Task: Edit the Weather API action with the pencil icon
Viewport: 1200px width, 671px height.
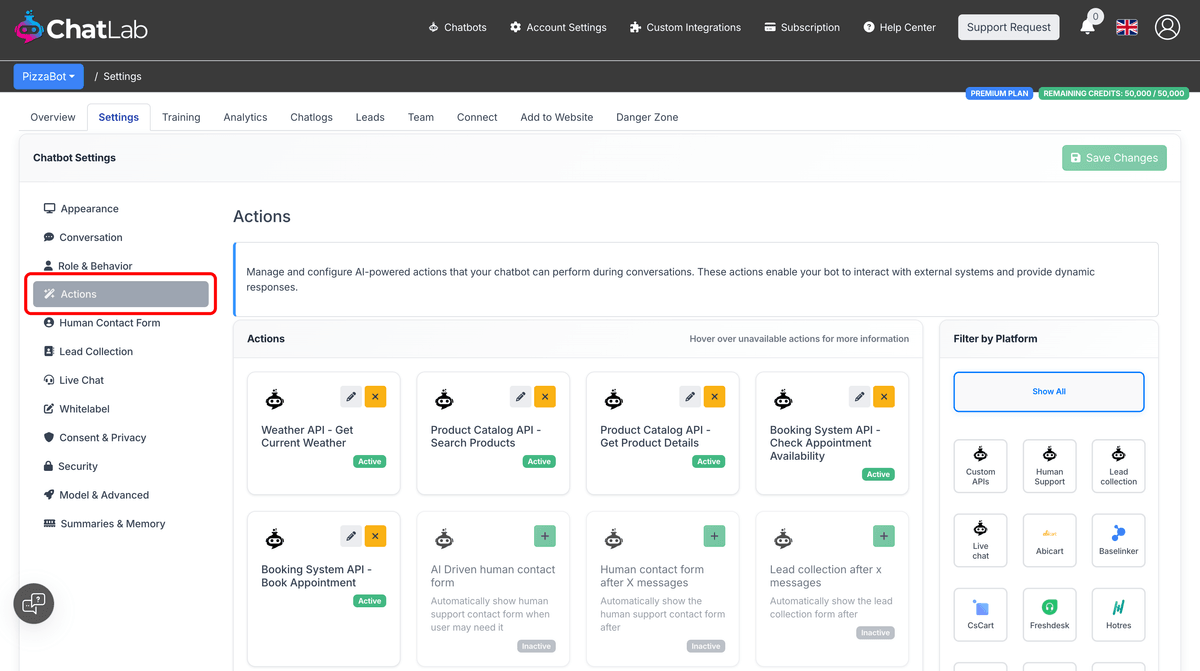Action: pos(351,396)
